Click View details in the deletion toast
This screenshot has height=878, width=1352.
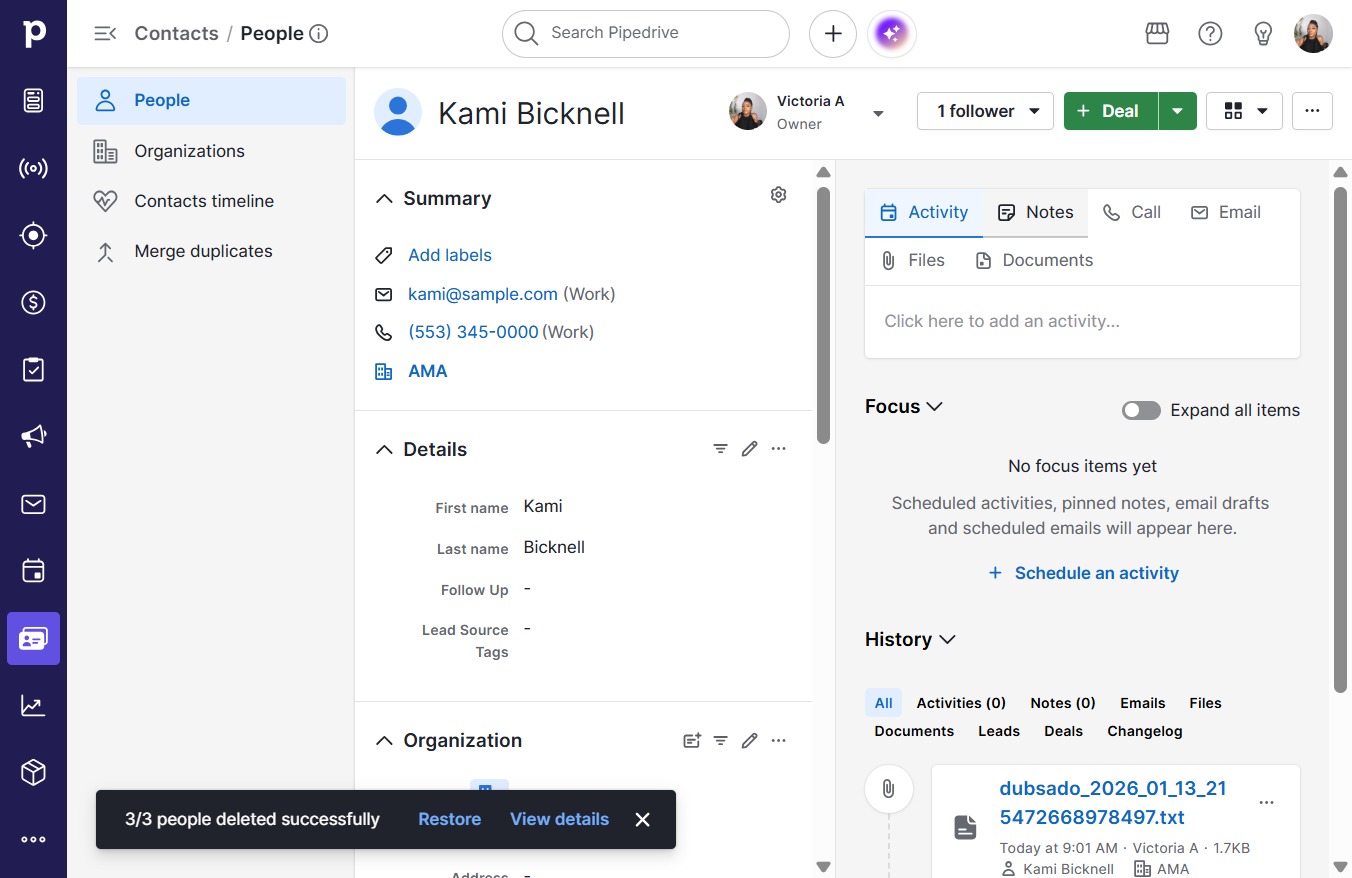(x=559, y=819)
